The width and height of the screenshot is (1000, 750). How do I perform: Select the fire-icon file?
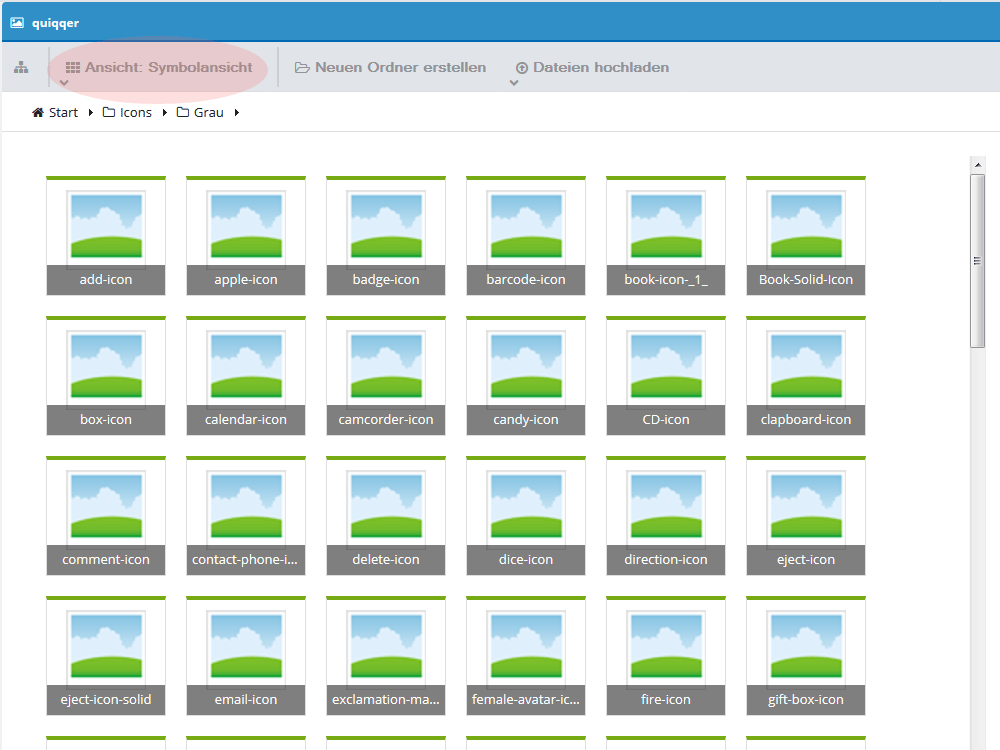pyautogui.click(x=666, y=656)
